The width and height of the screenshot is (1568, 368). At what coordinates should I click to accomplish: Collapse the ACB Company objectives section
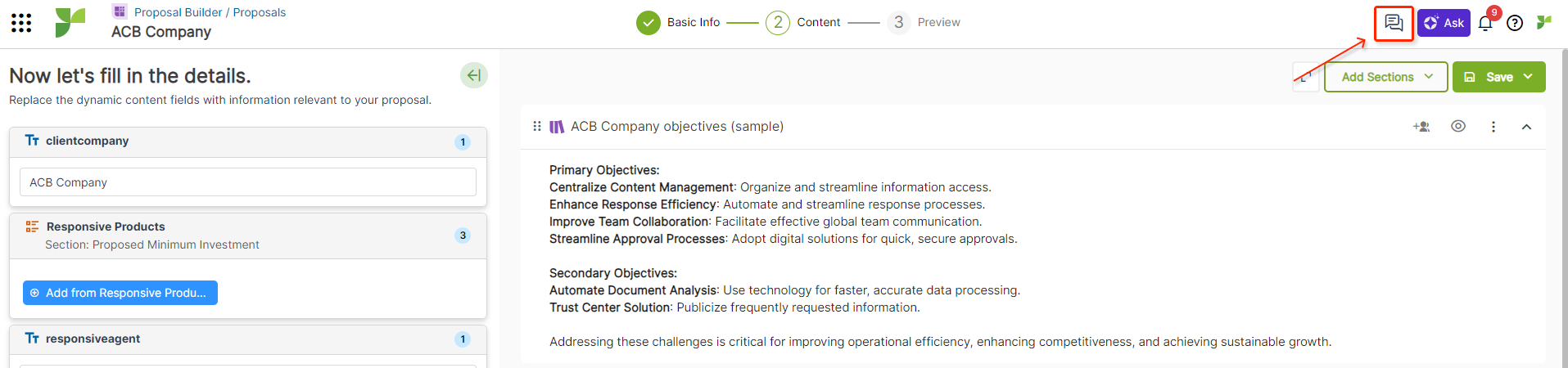1526,127
